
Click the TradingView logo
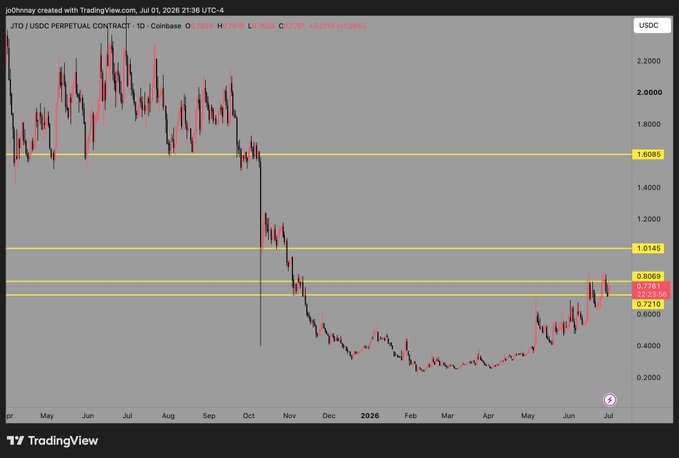point(52,441)
